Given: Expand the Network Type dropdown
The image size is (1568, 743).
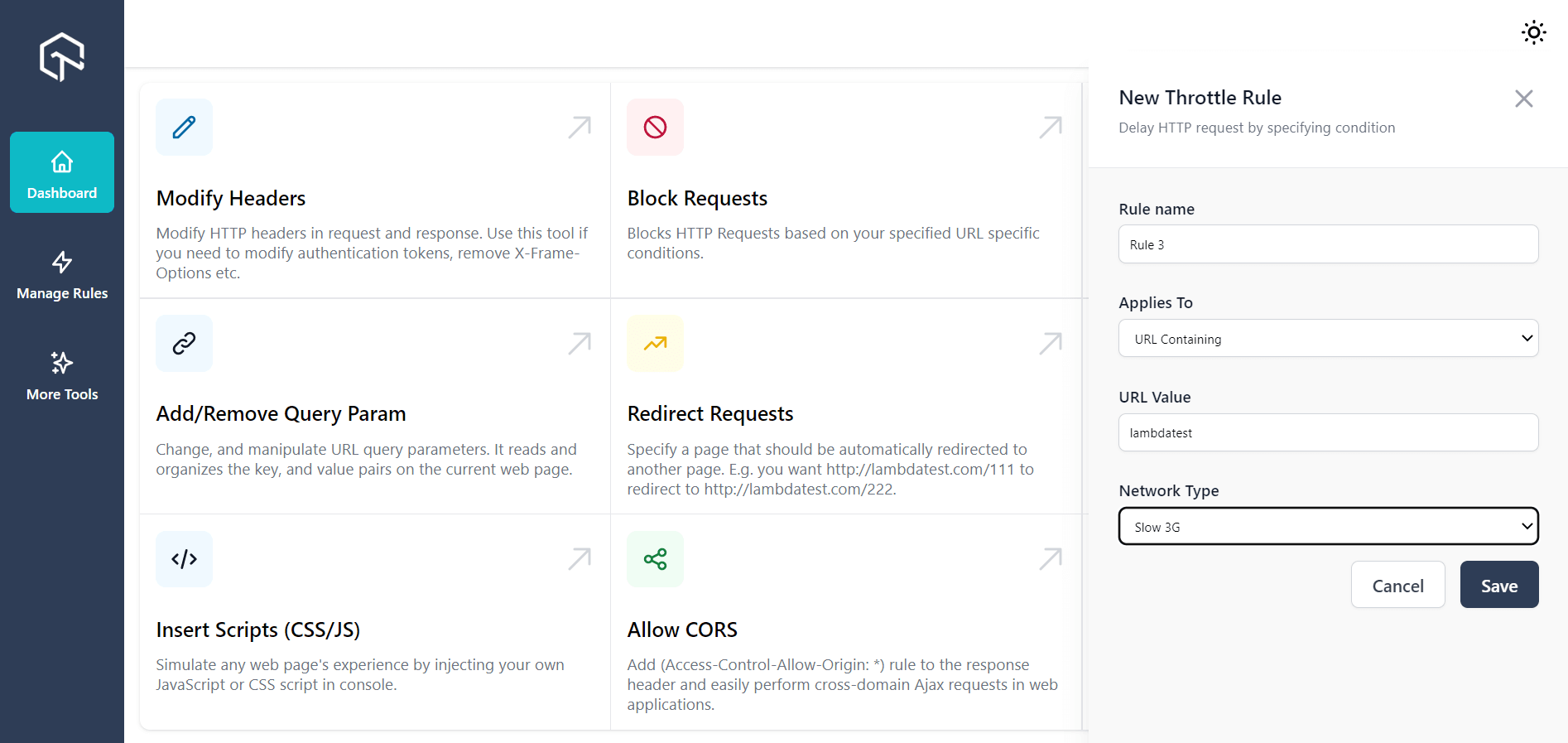Looking at the screenshot, I should point(1328,526).
